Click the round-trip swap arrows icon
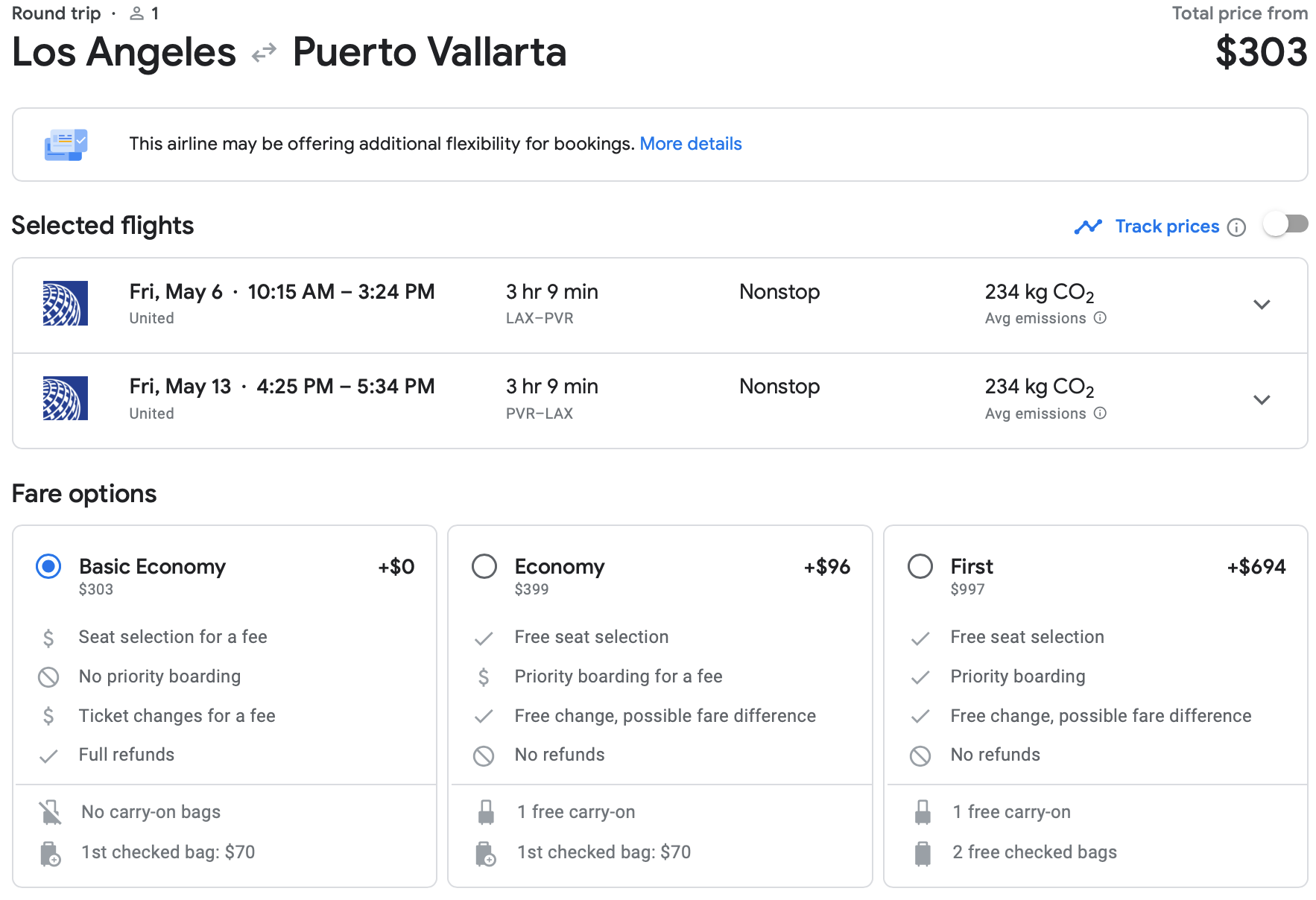This screenshot has height=900, width=1316. 264,53
